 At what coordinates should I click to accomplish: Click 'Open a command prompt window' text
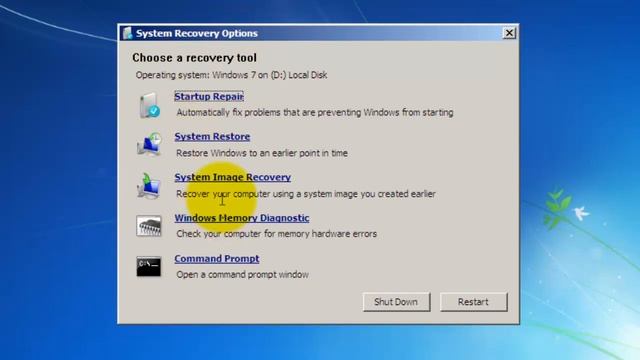(242, 275)
